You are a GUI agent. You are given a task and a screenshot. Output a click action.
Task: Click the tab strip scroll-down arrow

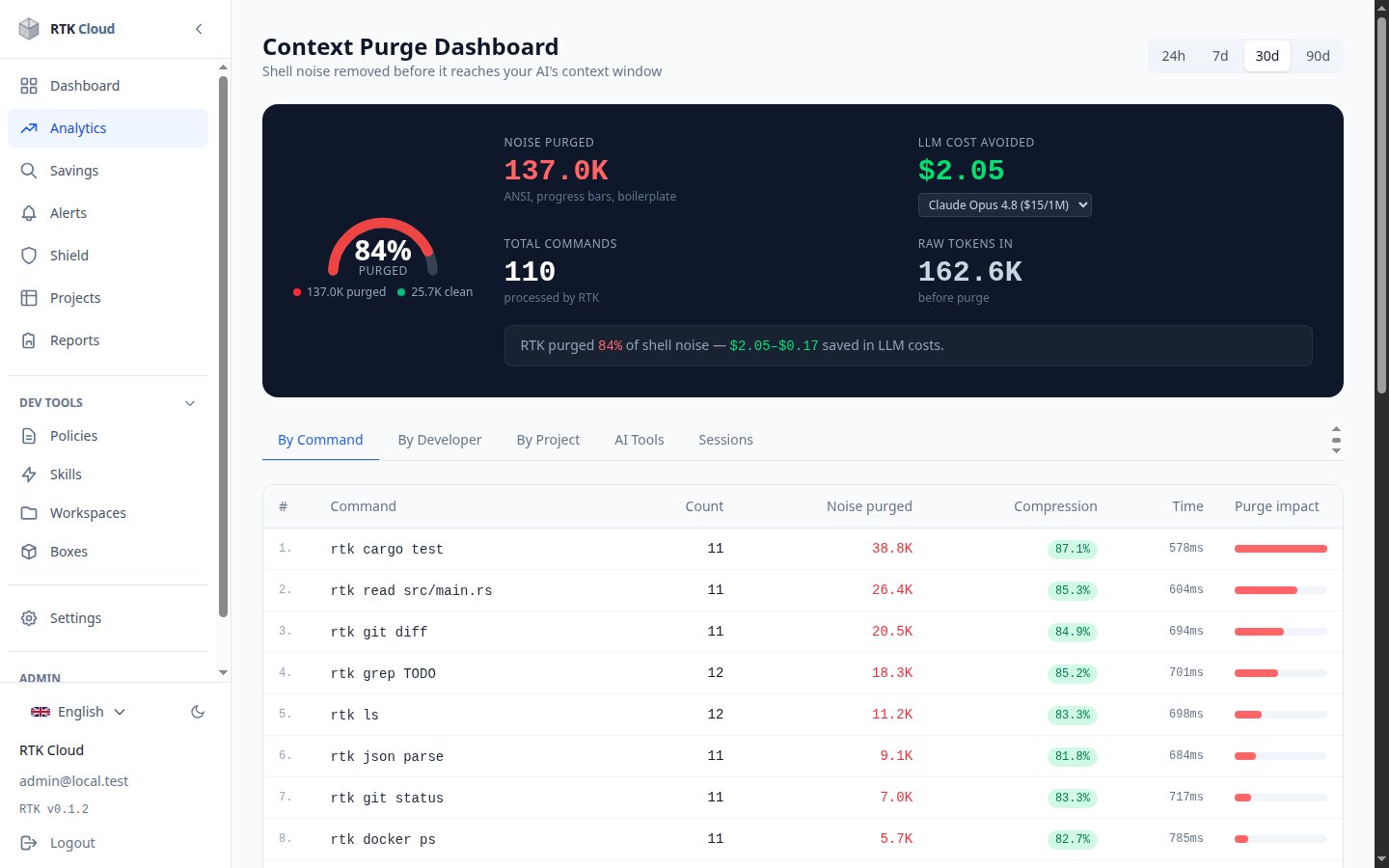coord(1336,450)
